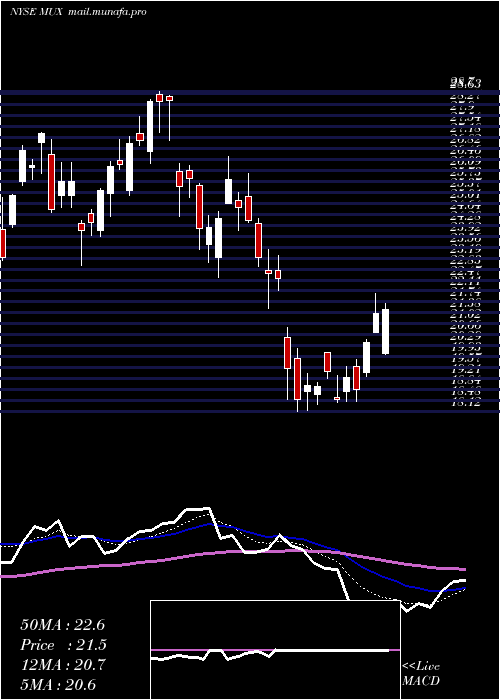Select the 5MA : 20.6 readout
Image resolution: width=500 pixels, height=700 pixels.
58,685
